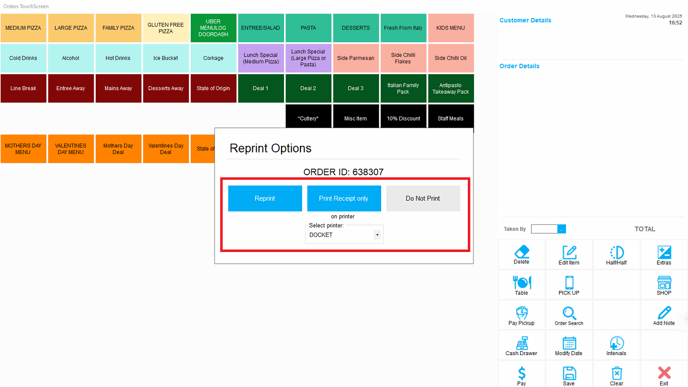Select the Ice Bucket tile
The image size is (688, 387).
point(165,58)
